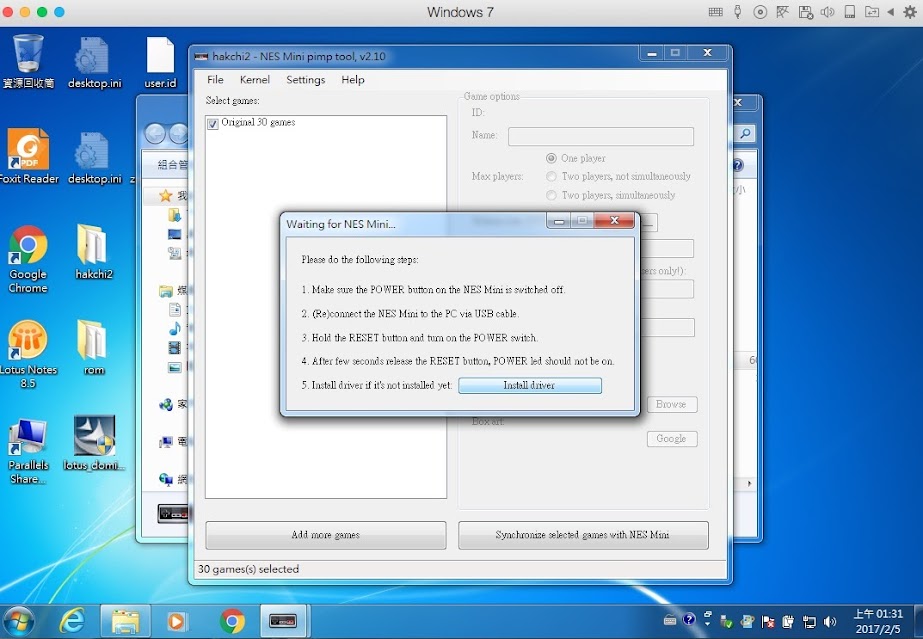Select the Google Chrome desktop shortcut
The image size is (923, 639).
pos(28,259)
